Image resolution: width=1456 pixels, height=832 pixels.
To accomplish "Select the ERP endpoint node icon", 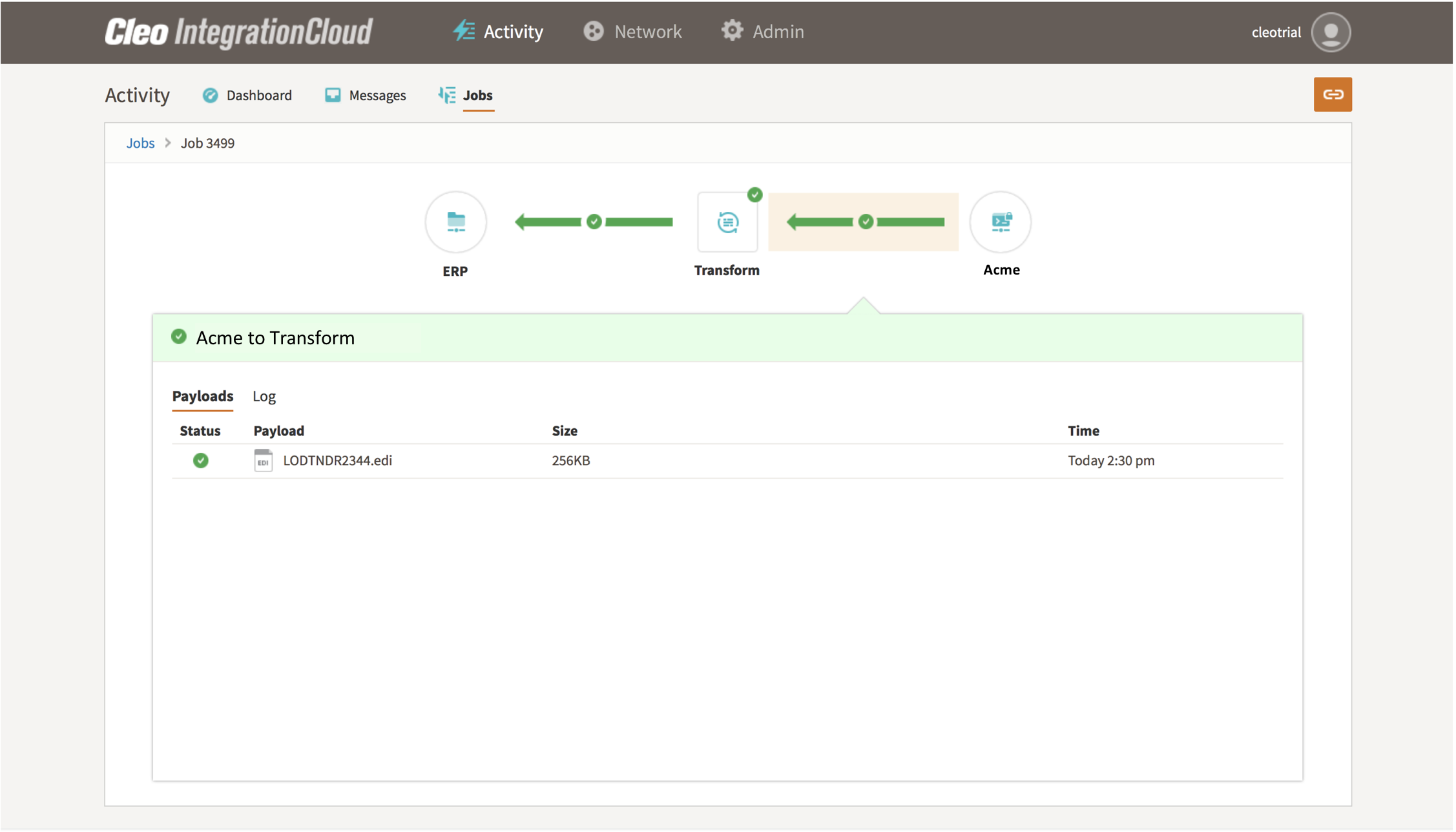I will pyautogui.click(x=455, y=222).
